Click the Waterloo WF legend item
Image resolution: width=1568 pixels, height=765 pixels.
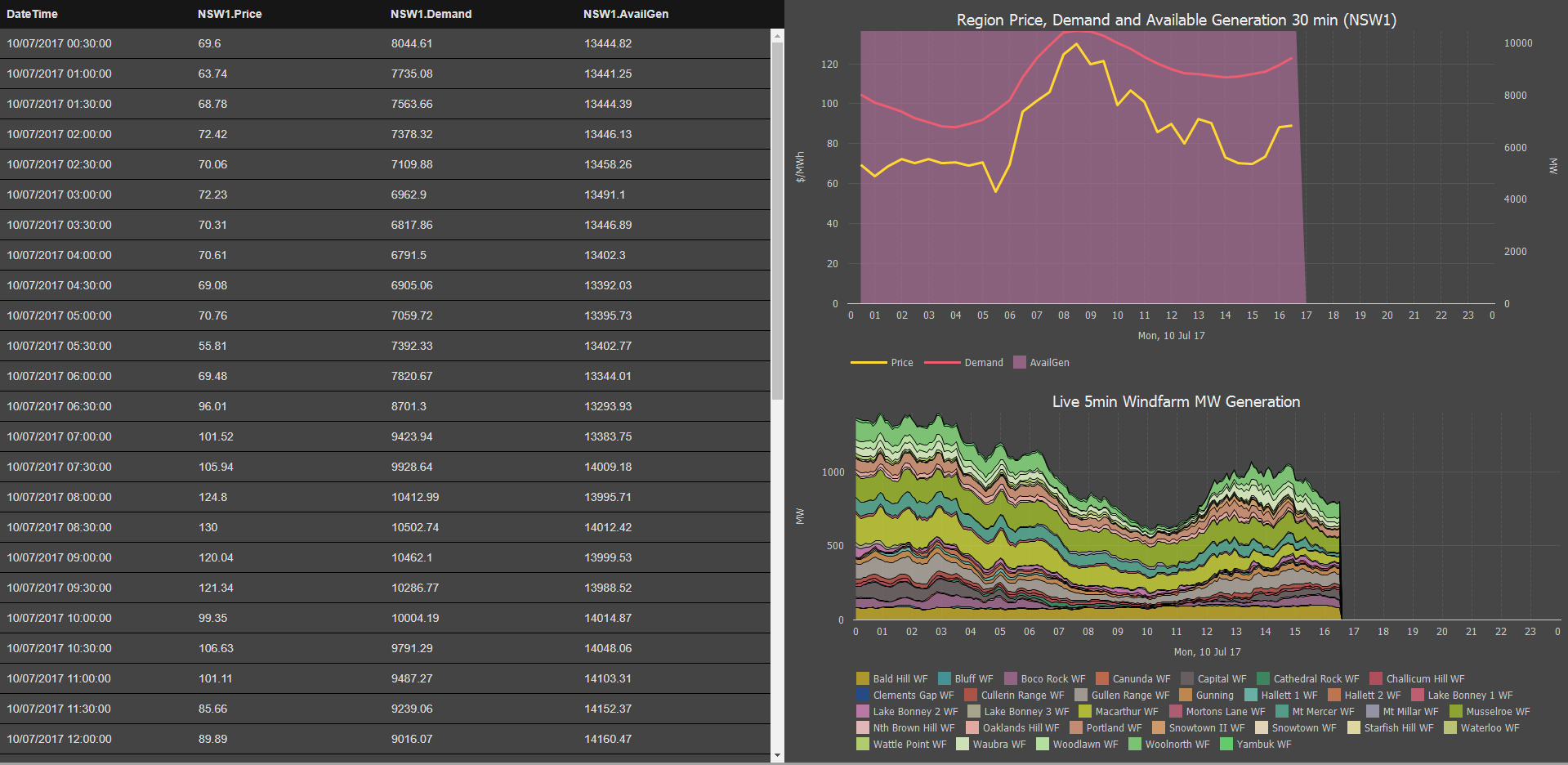click(1481, 728)
